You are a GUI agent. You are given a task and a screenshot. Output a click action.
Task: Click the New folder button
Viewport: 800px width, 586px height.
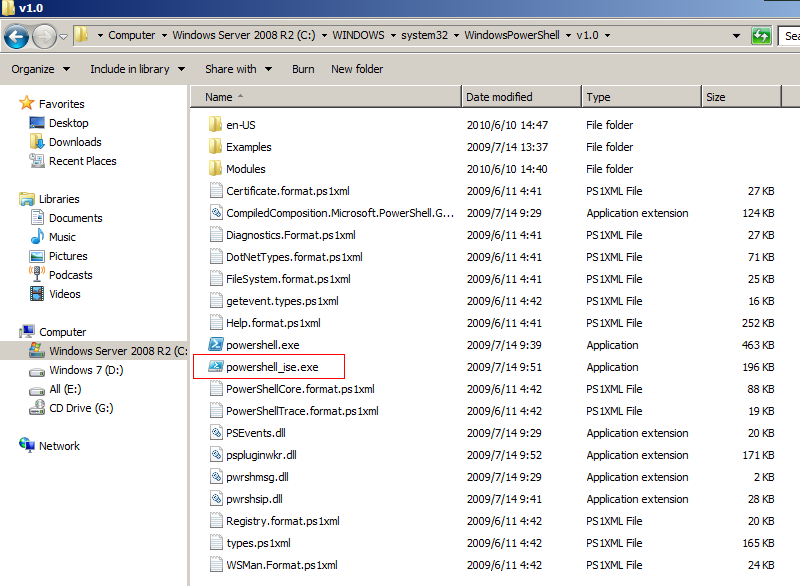click(x=357, y=69)
